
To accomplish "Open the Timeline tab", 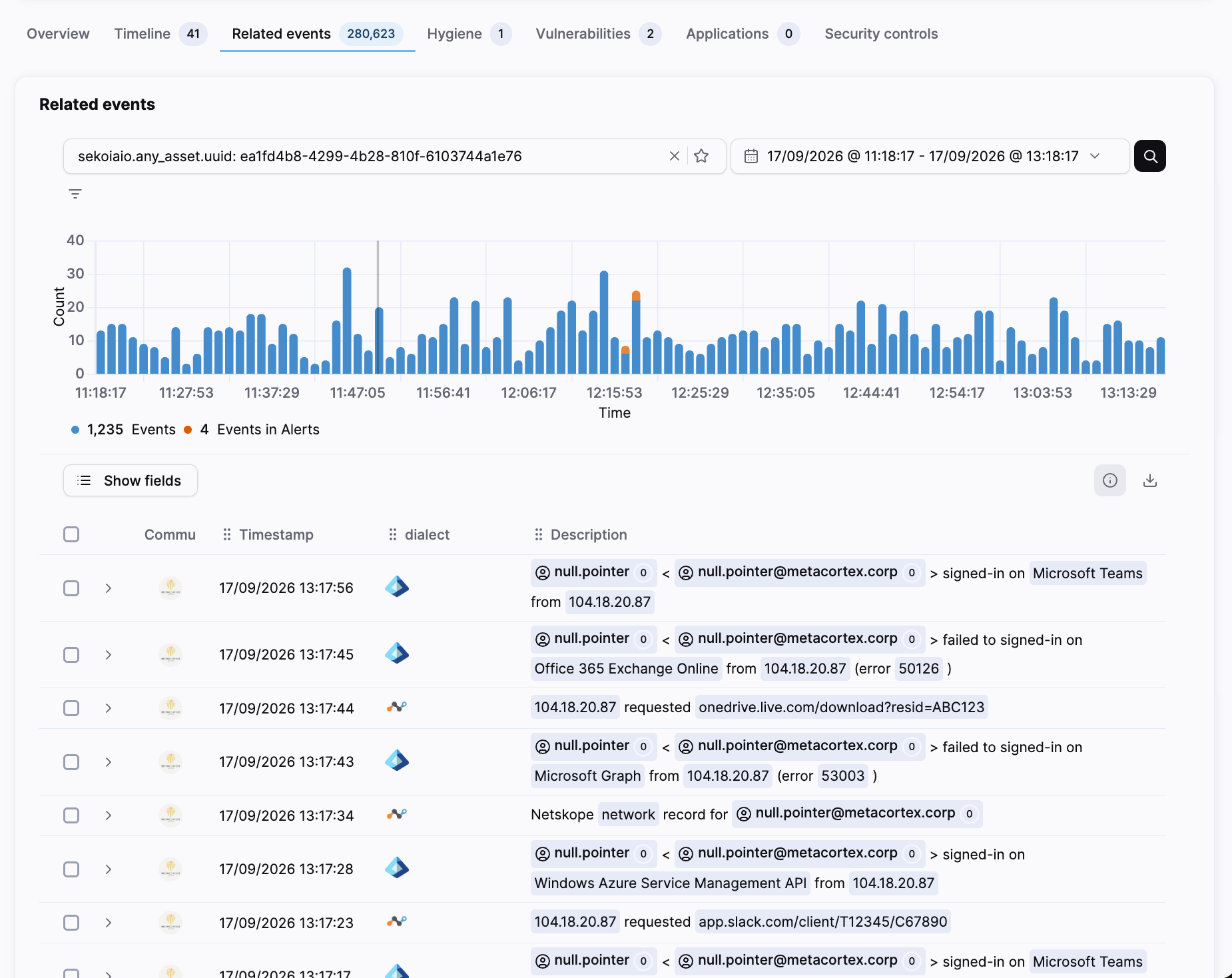I will point(160,34).
